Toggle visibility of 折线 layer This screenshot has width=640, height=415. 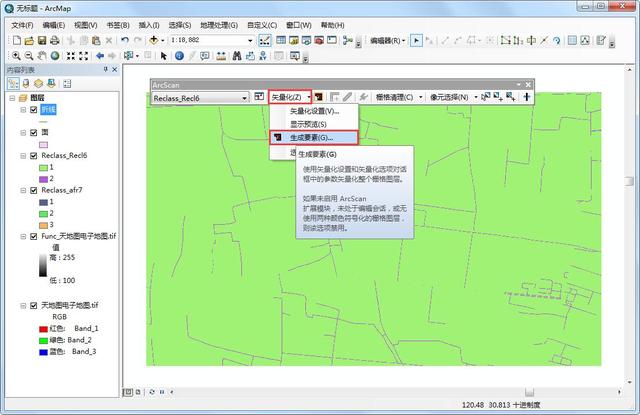pos(34,109)
